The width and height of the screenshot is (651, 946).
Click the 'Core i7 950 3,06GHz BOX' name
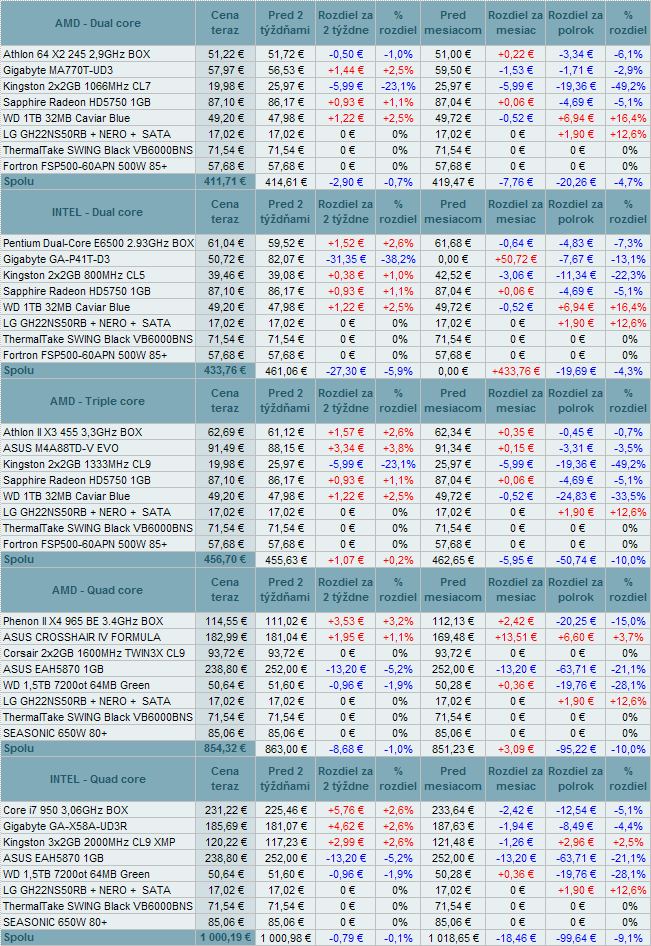[x=66, y=810]
